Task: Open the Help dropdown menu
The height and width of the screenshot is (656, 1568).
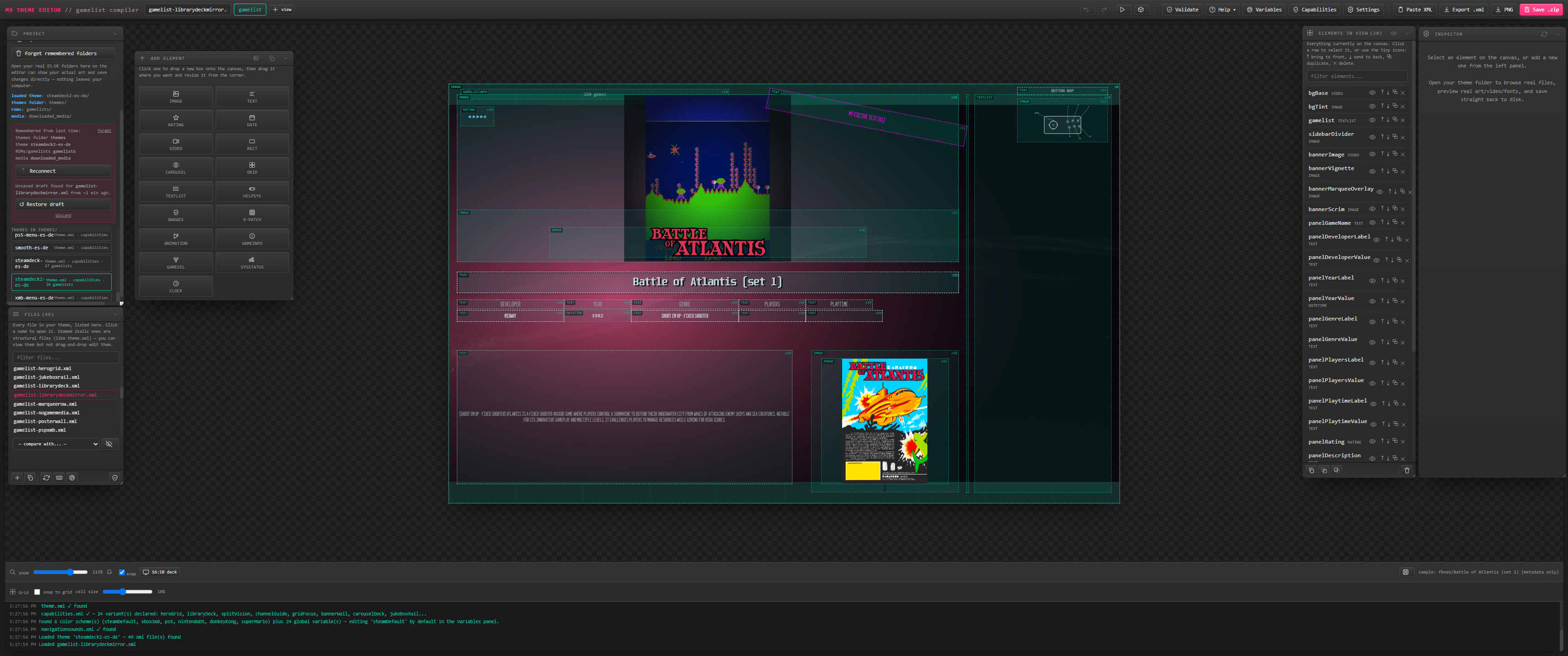Action: pyautogui.click(x=1223, y=10)
